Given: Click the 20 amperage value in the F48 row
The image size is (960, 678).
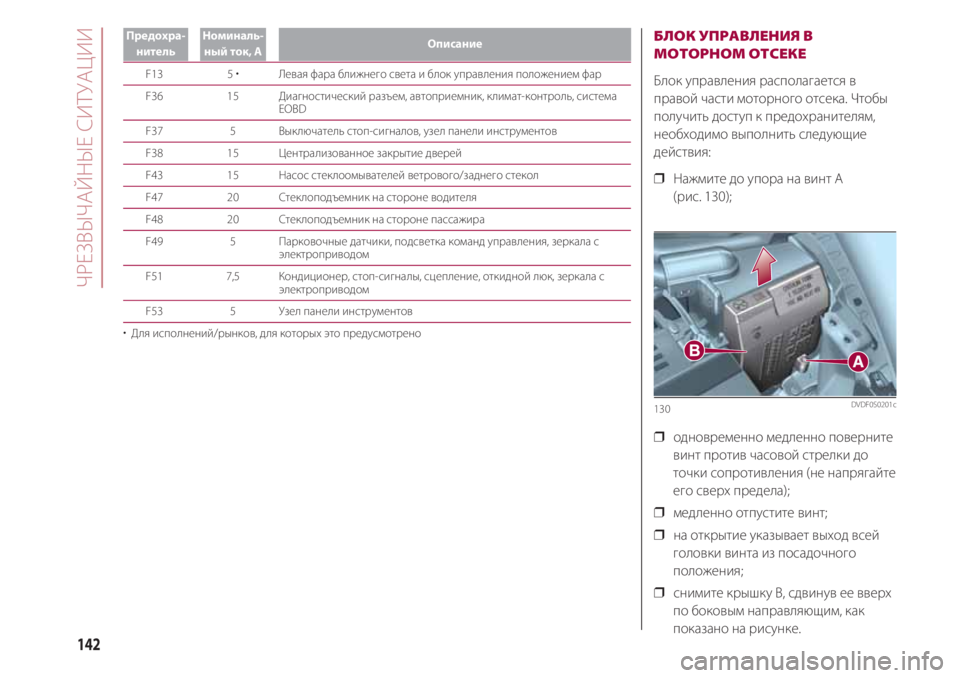Looking at the screenshot, I should point(233,219).
